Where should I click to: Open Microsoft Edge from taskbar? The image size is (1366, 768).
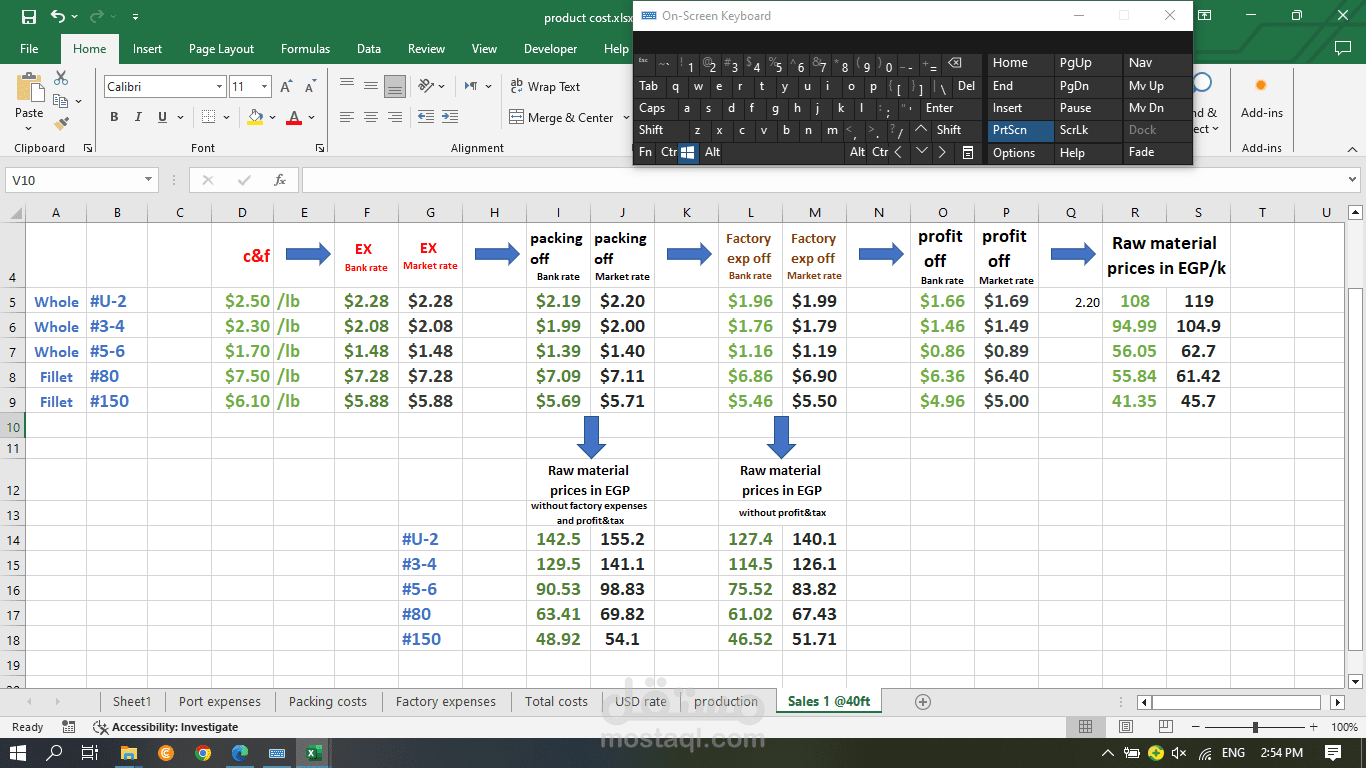click(x=239, y=753)
